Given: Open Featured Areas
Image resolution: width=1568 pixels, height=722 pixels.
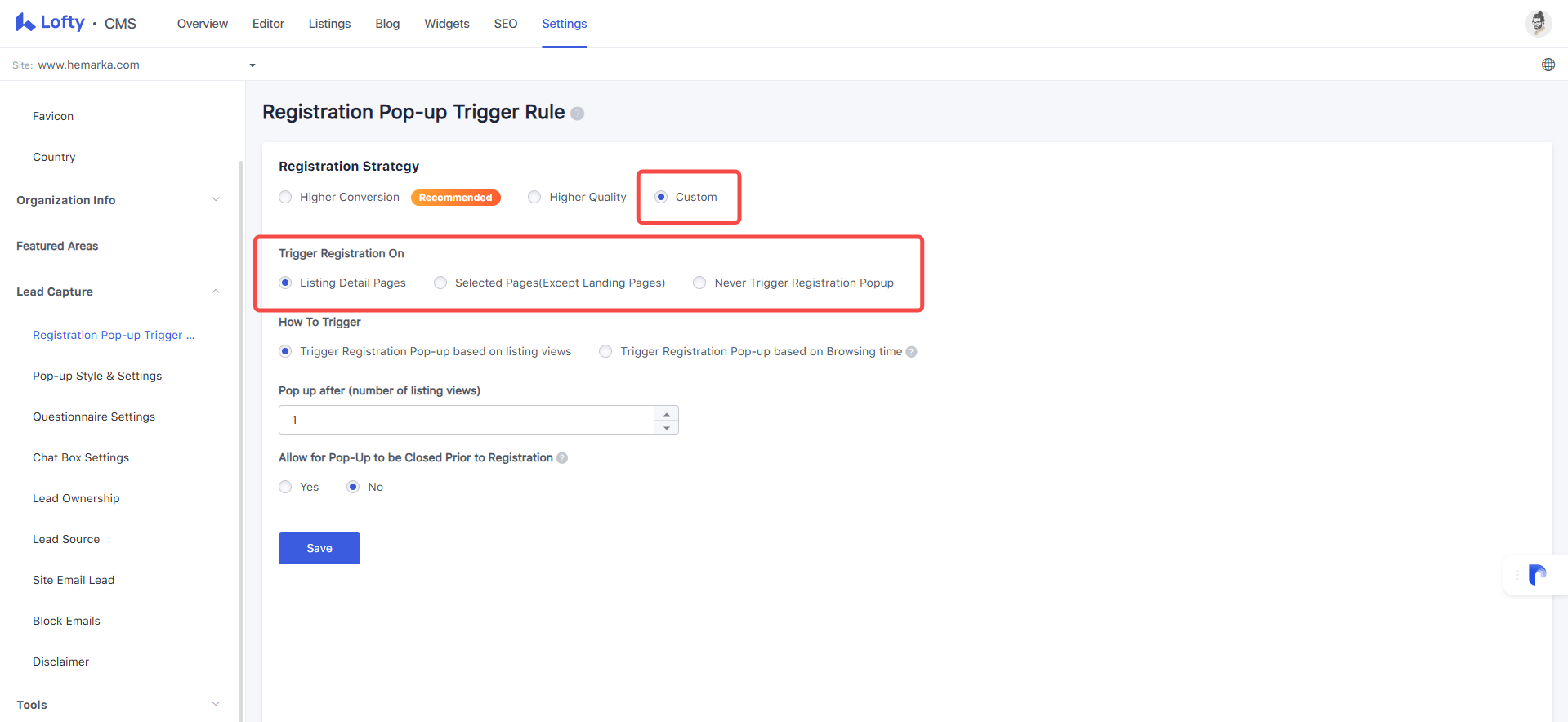Looking at the screenshot, I should [x=57, y=246].
